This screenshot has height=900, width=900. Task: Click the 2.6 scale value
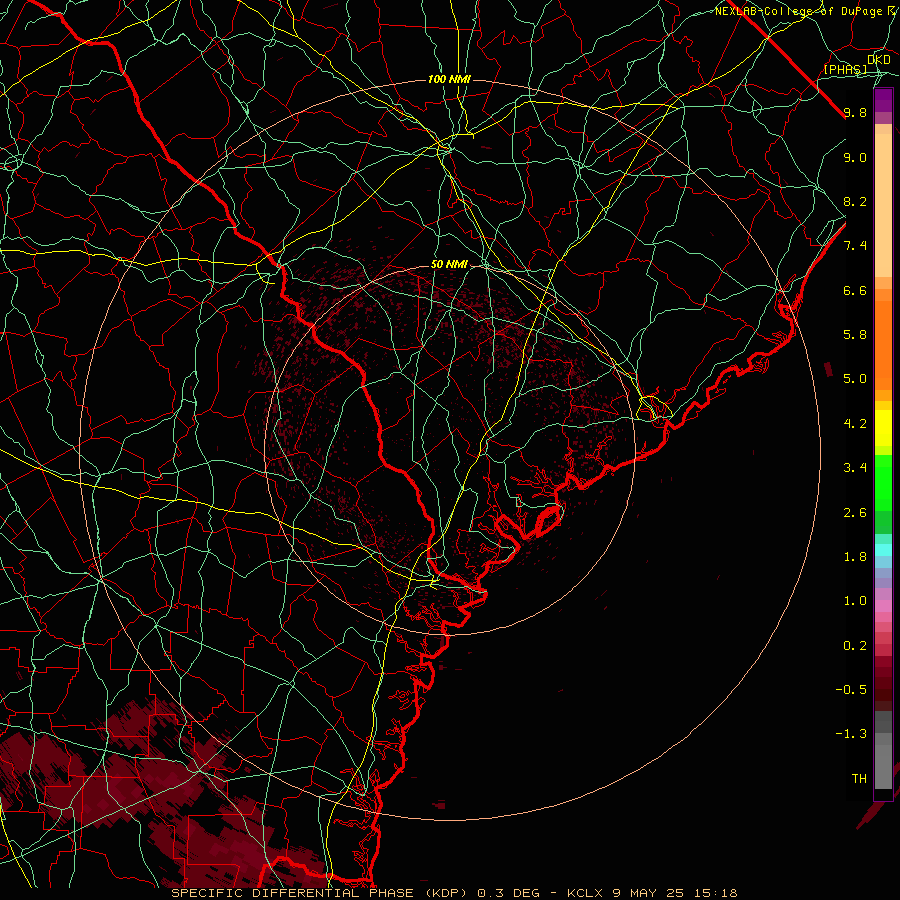(855, 513)
